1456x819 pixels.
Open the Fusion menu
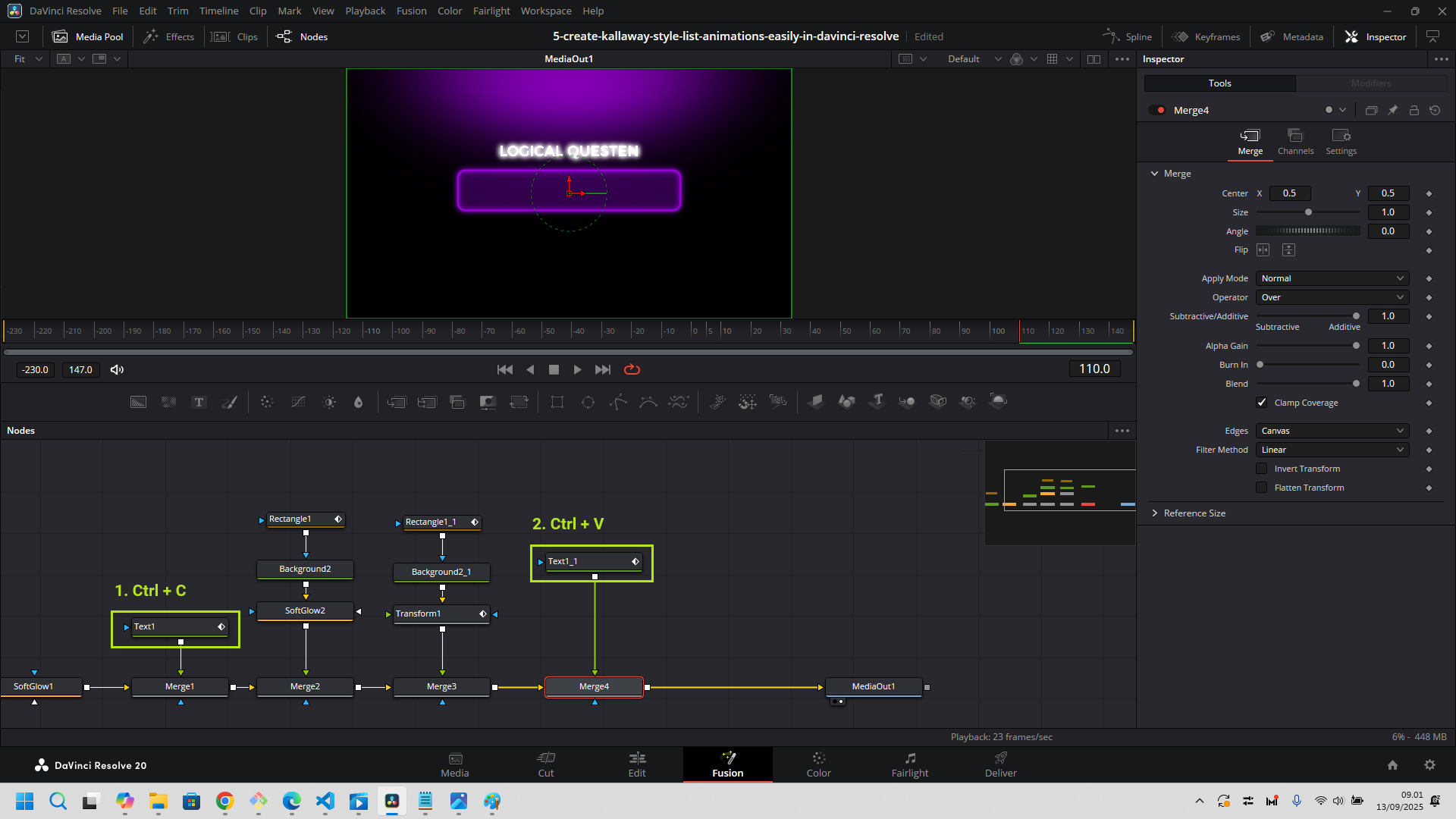pyautogui.click(x=411, y=11)
